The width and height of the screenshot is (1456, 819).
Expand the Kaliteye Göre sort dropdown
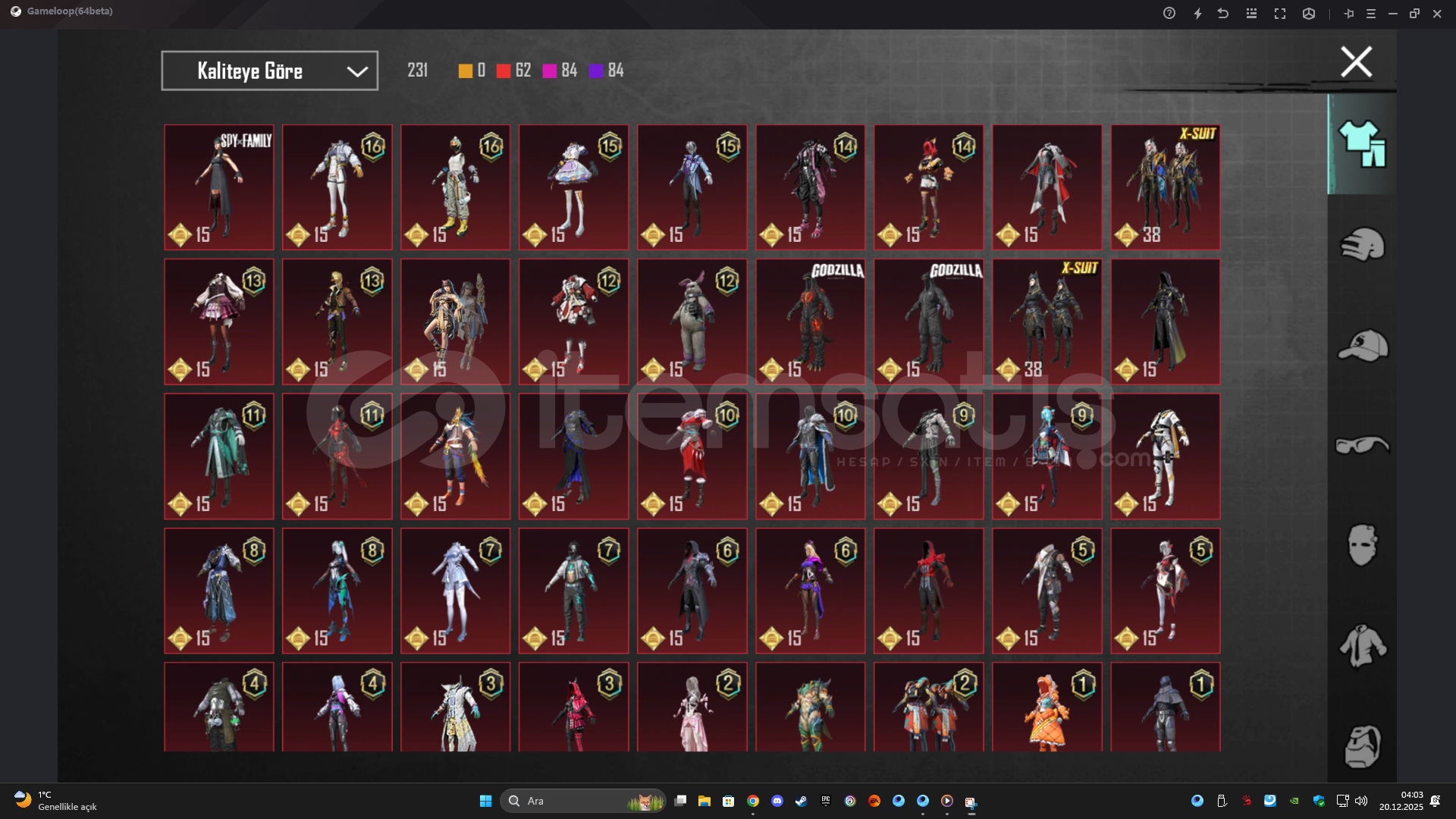(270, 71)
